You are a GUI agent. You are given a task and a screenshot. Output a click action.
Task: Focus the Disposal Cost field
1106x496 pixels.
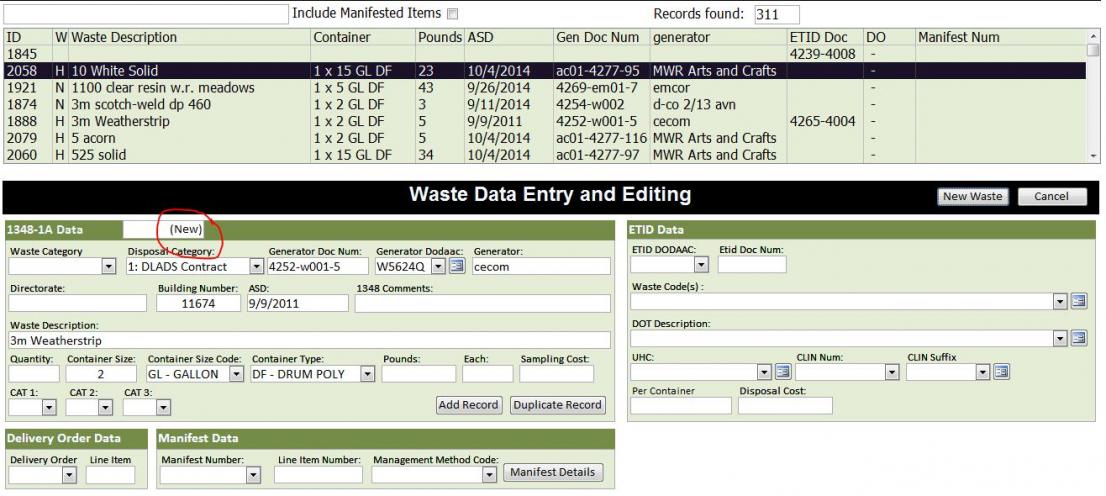tap(785, 406)
